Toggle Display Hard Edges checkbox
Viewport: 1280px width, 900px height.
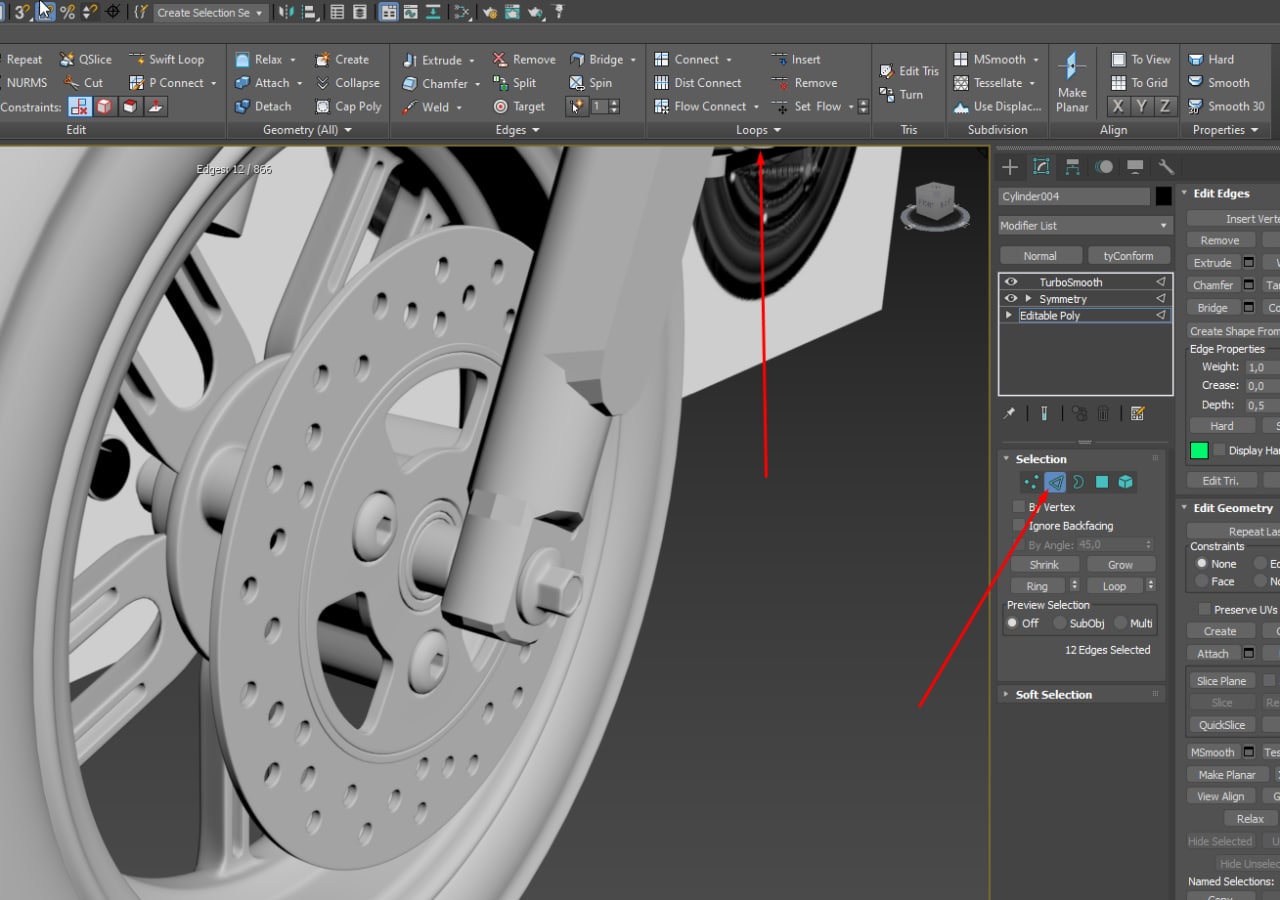click(x=1219, y=450)
